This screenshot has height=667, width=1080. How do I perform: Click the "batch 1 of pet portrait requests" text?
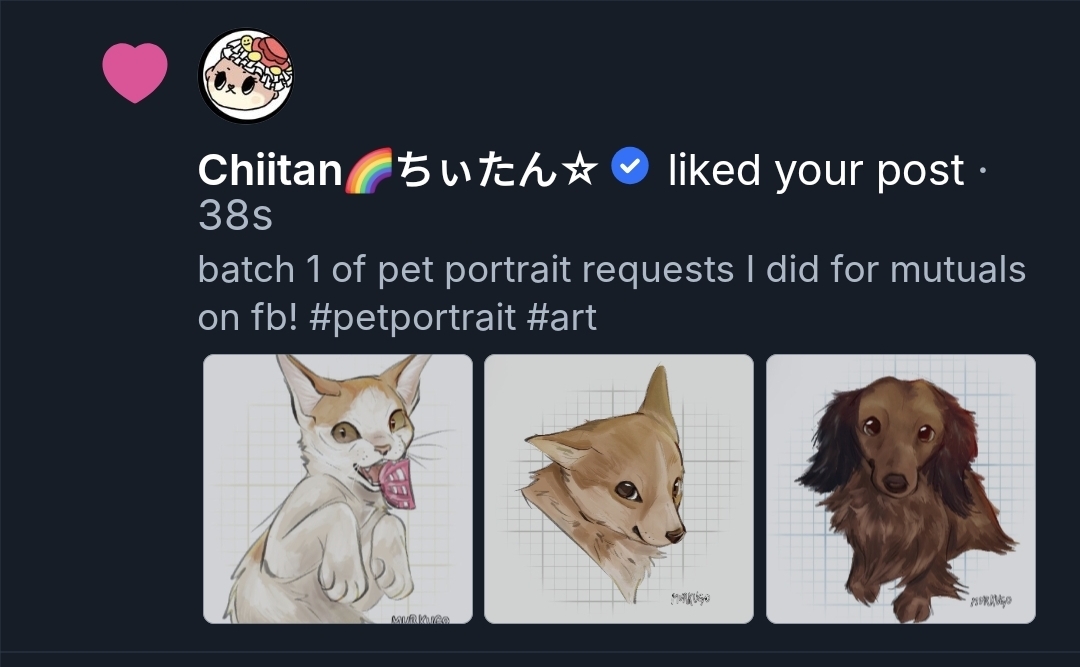465,270
